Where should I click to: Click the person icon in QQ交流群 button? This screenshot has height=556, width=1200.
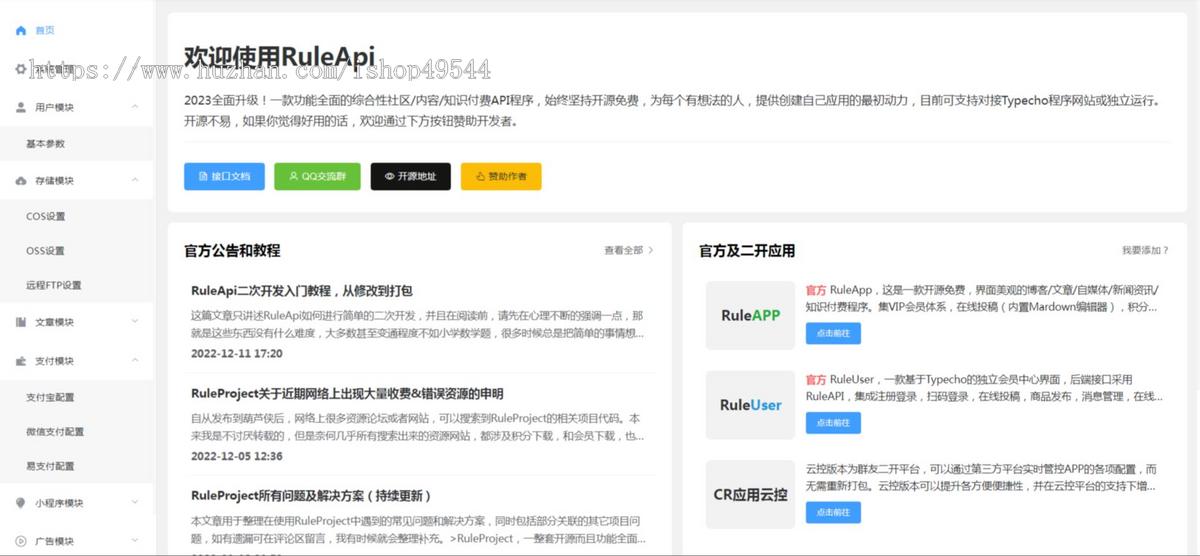coord(293,176)
